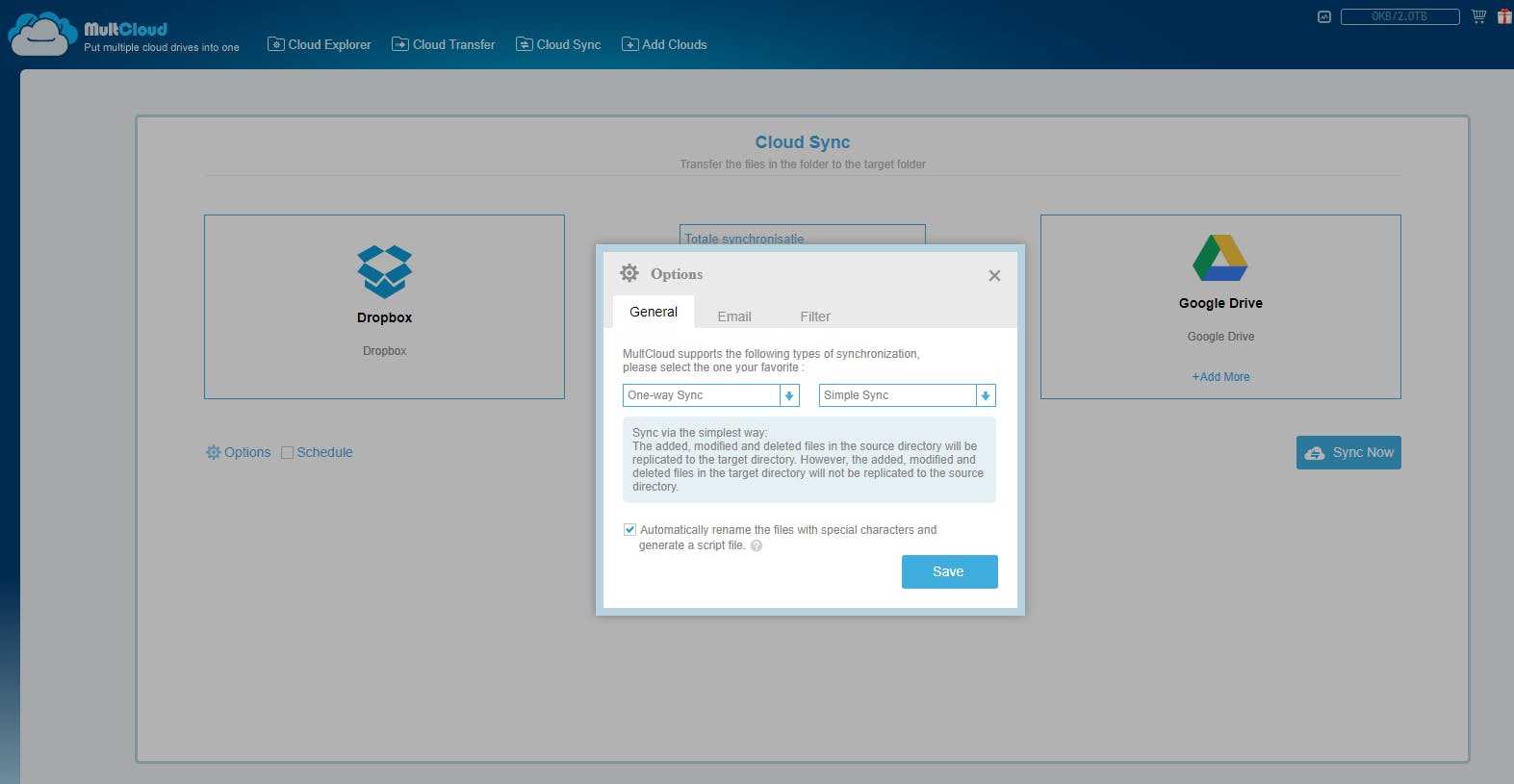Switch to the Email tab

point(734,316)
